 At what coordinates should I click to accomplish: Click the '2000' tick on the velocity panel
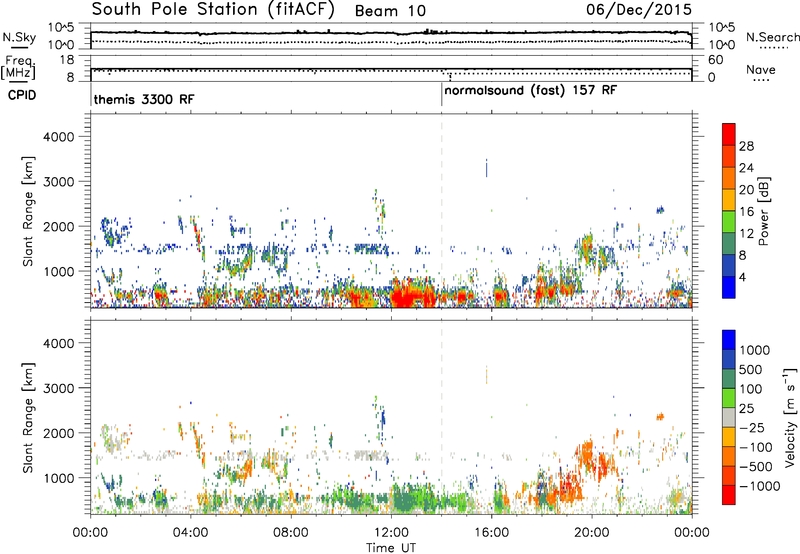point(59,433)
